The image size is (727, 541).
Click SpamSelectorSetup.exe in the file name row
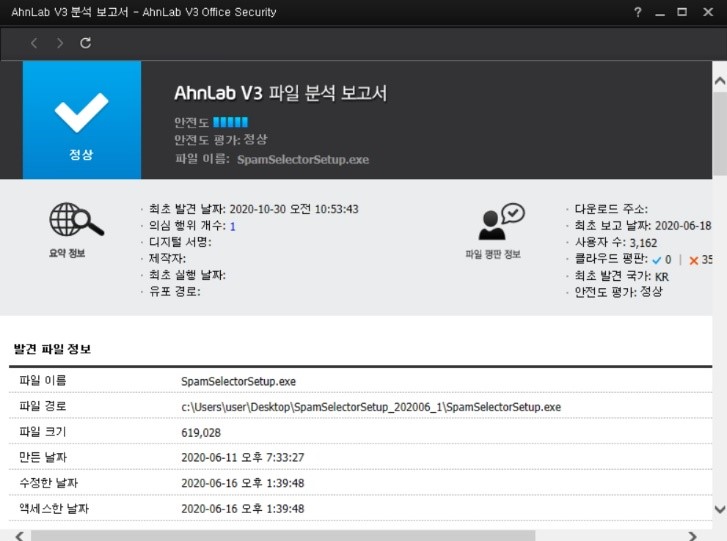tap(238, 381)
